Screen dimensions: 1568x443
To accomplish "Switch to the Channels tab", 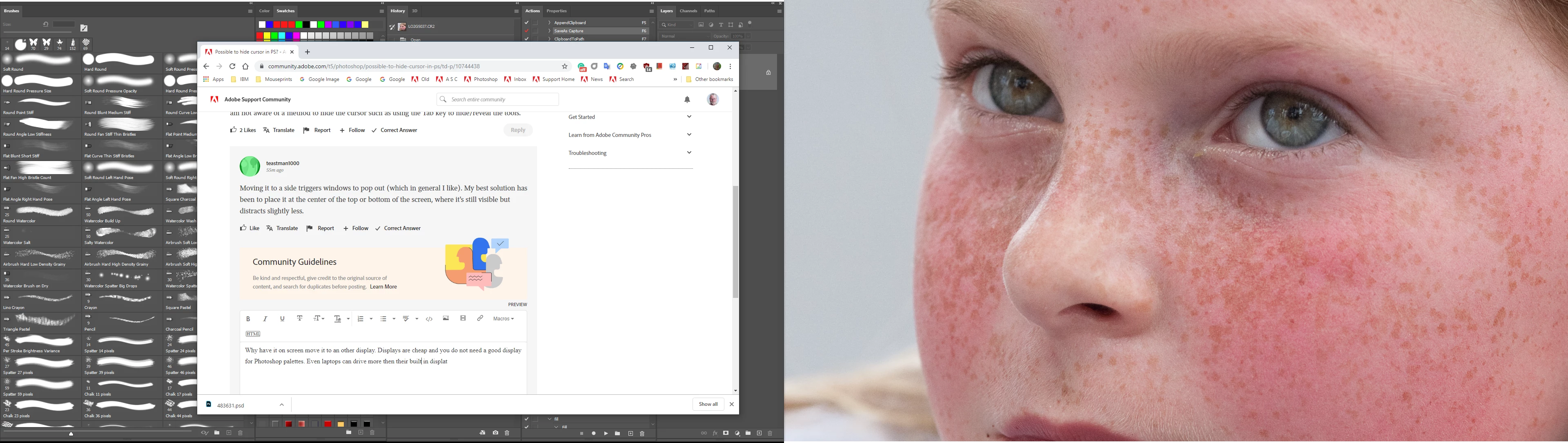I will [688, 11].
